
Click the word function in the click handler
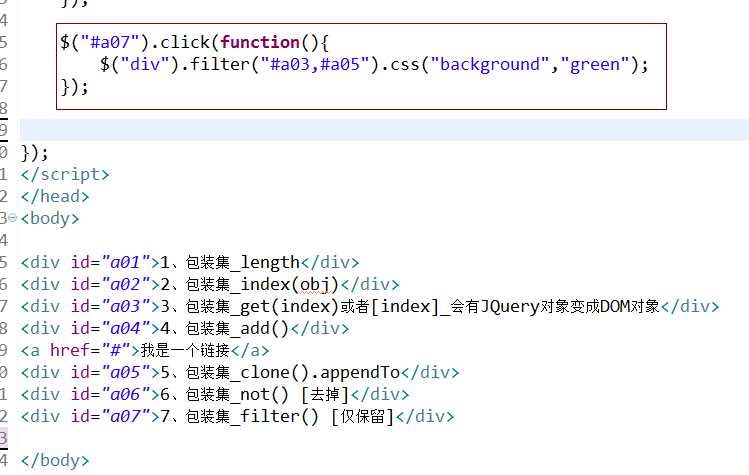click(x=260, y=43)
